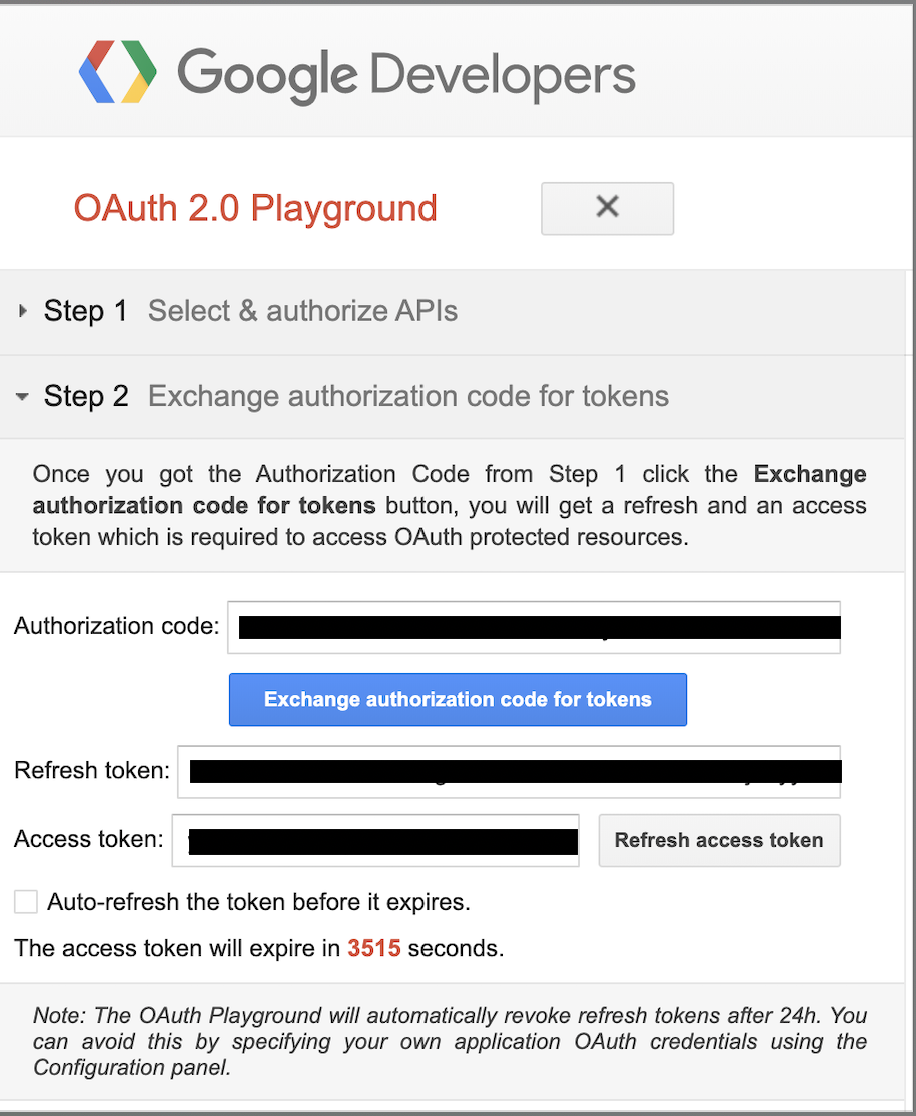This screenshot has width=916, height=1116.
Task: Click the Refresh access token button
Action: click(719, 840)
